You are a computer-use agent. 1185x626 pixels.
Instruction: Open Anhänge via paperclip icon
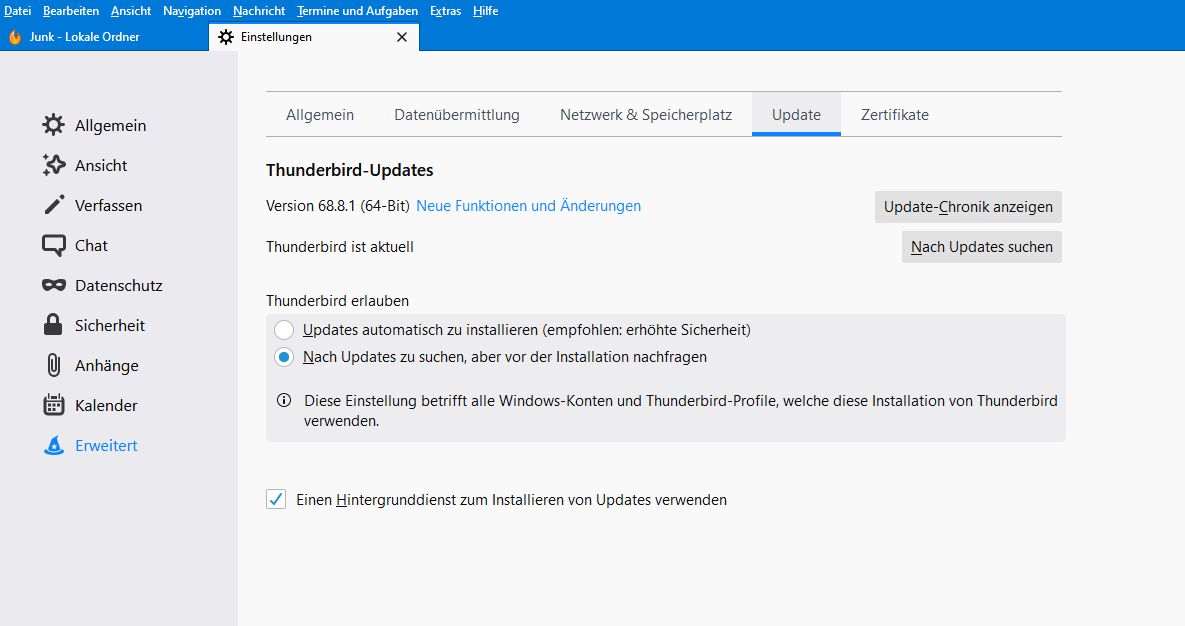[53, 365]
